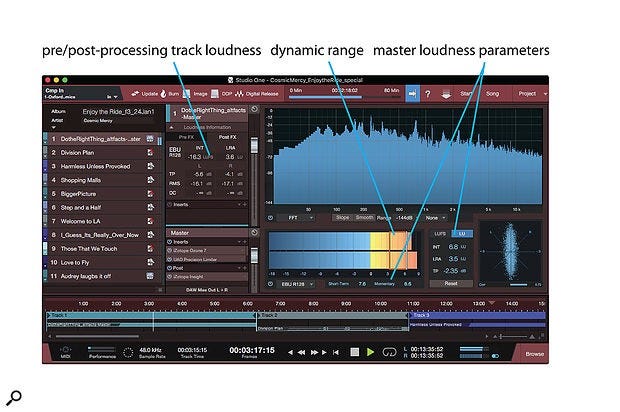Open the Browse panel button

[x=534, y=354]
